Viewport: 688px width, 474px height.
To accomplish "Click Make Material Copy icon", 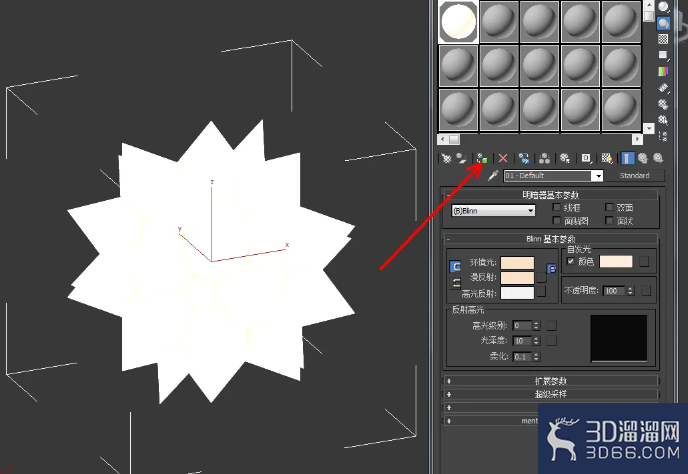I will tap(523, 158).
